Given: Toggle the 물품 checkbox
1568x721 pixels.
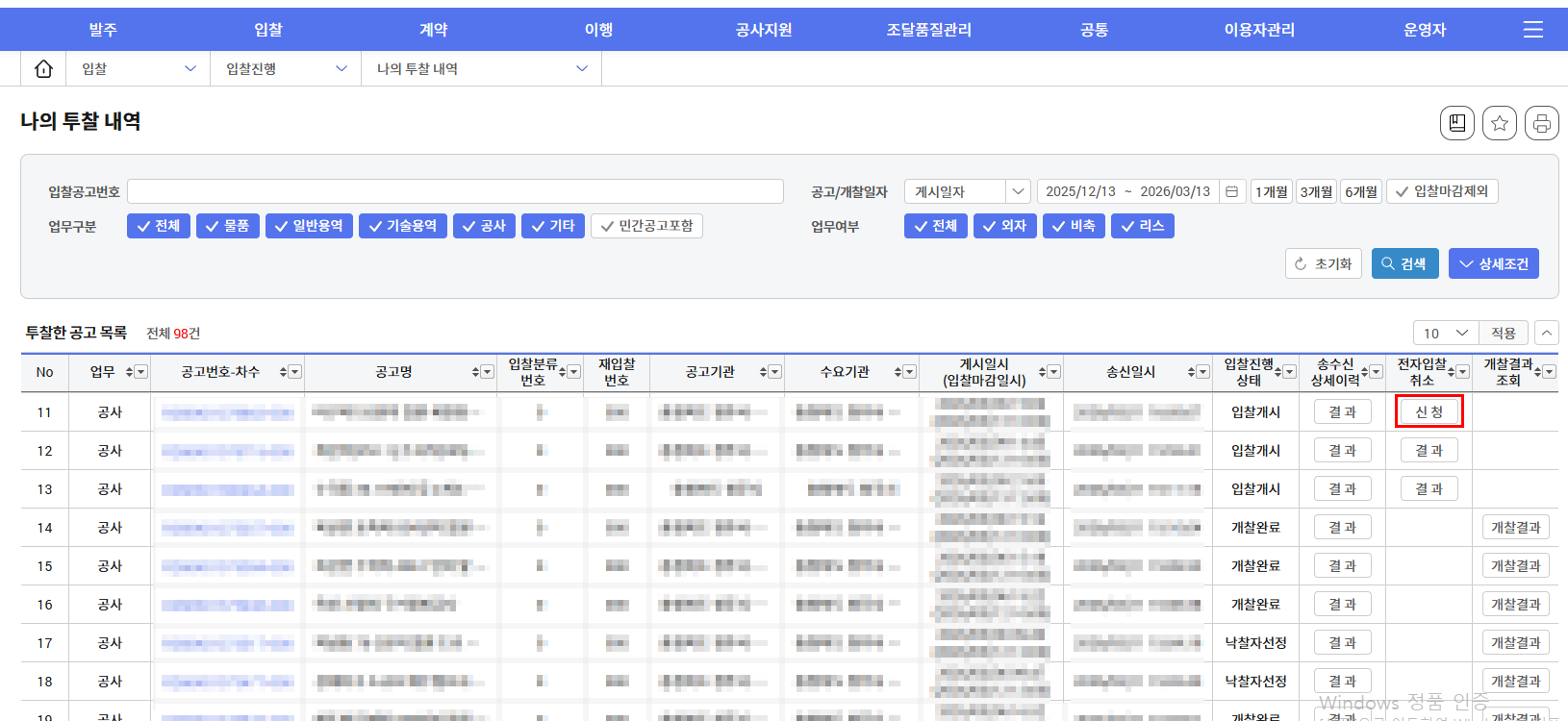Looking at the screenshot, I should (227, 226).
